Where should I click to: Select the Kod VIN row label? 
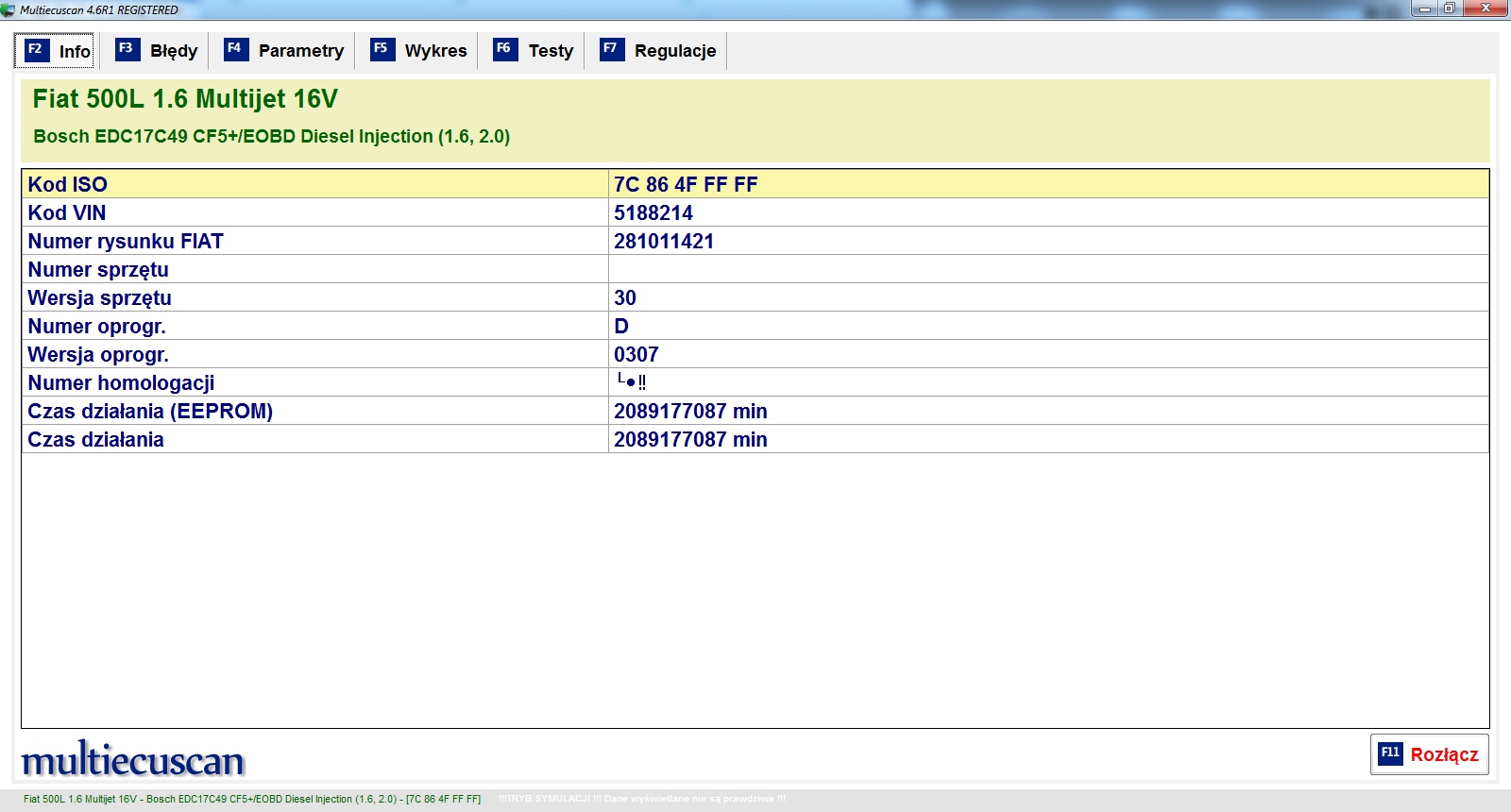(67, 212)
